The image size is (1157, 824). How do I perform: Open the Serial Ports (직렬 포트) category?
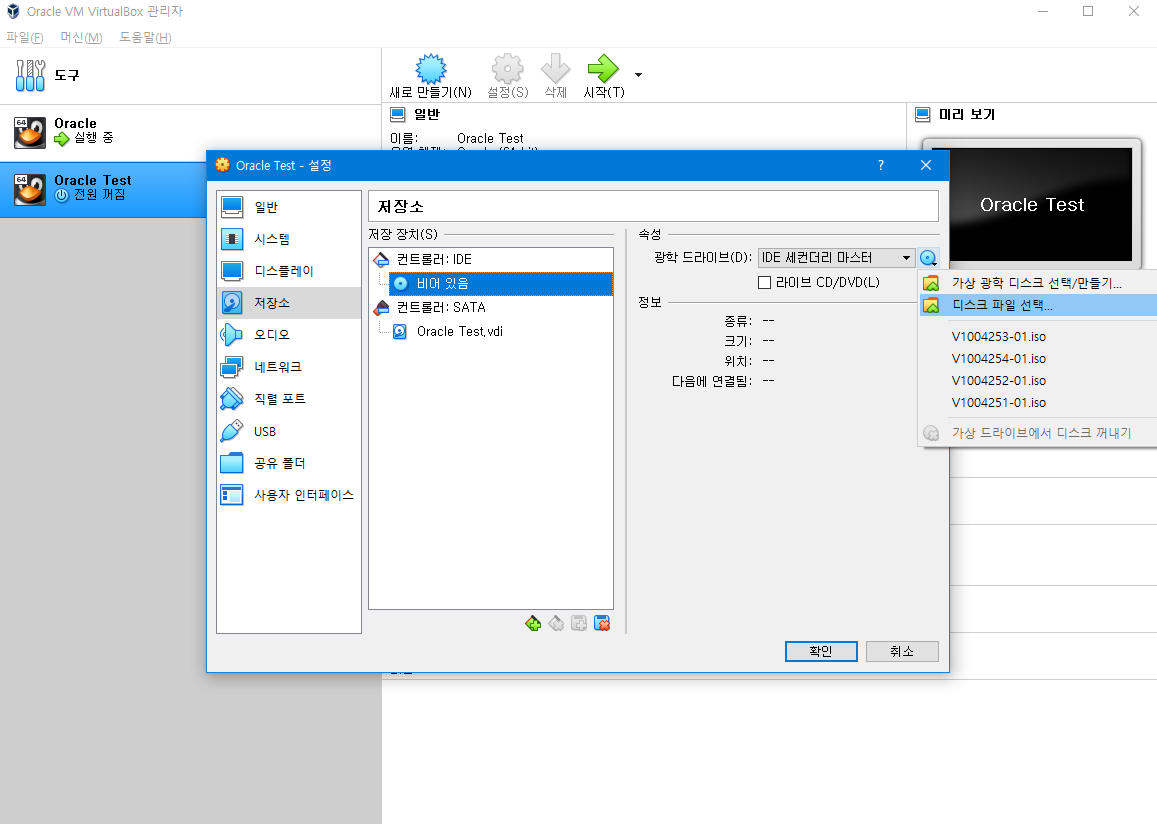pyautogui.click(x=289, y=398)
